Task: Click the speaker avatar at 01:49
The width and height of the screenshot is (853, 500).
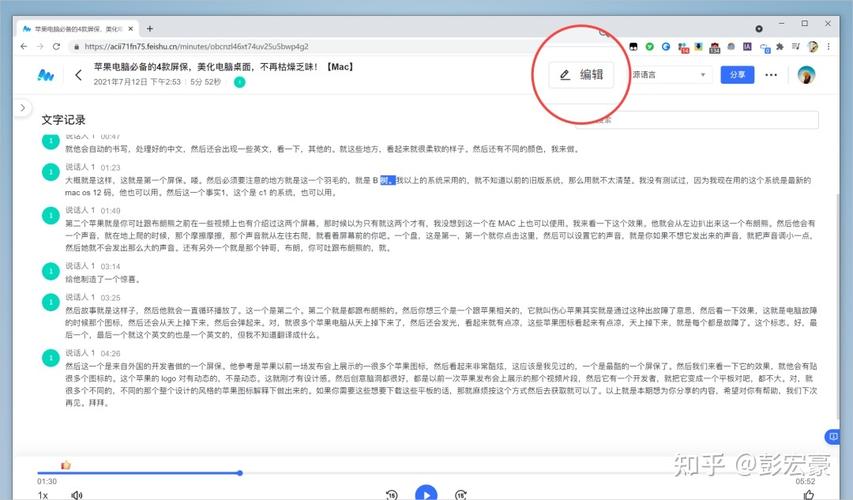Action: tap(51, 215)
